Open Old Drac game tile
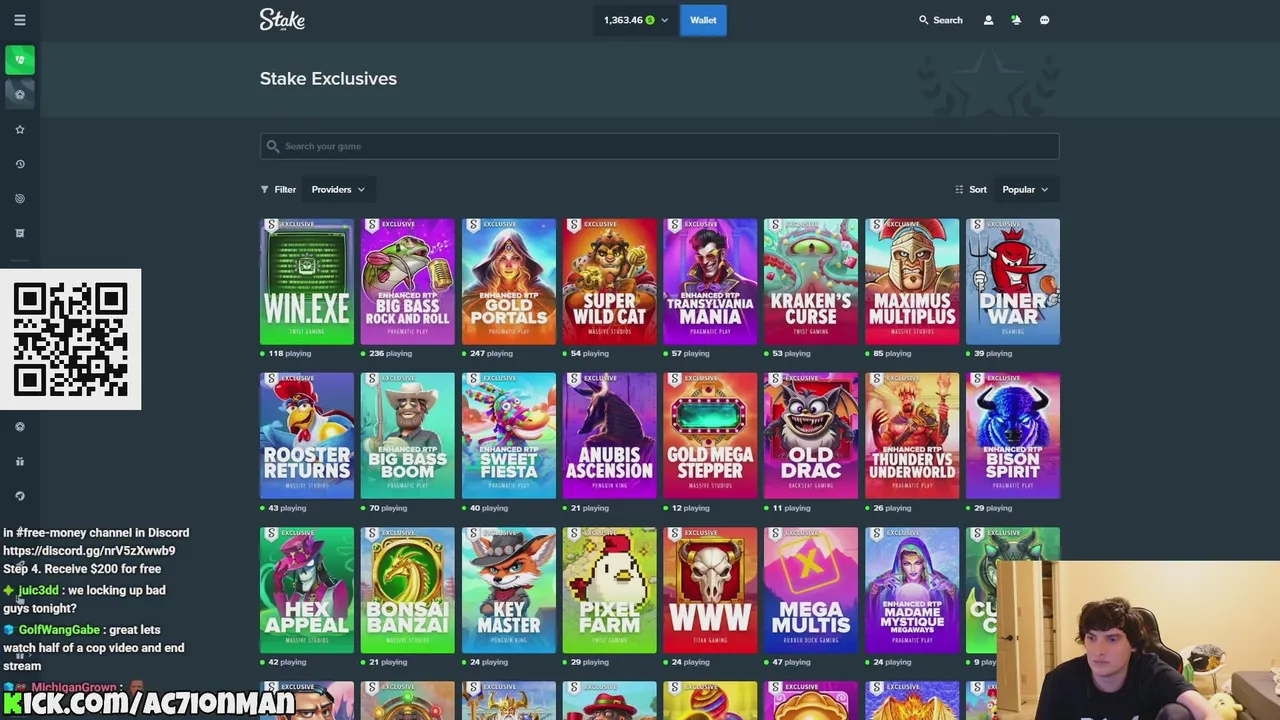The image size is (1280, 720). tap(811, 436)
